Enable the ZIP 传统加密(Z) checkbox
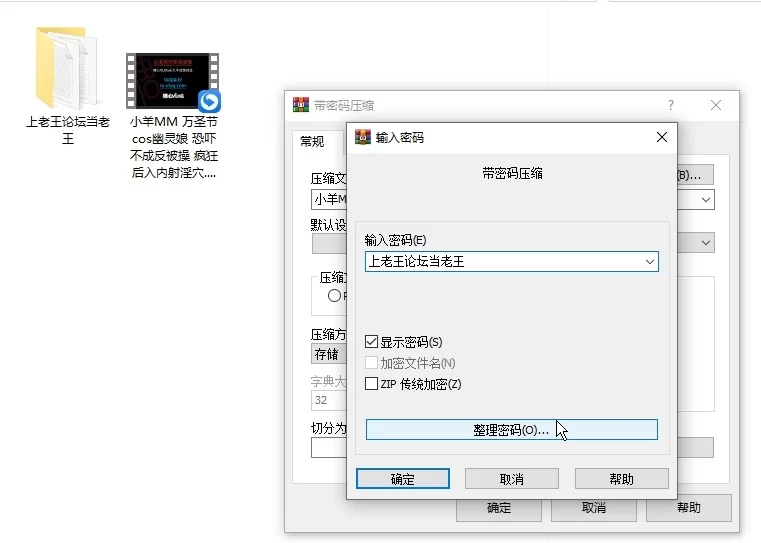Screen dimensions: 761x543 (371, 384)
